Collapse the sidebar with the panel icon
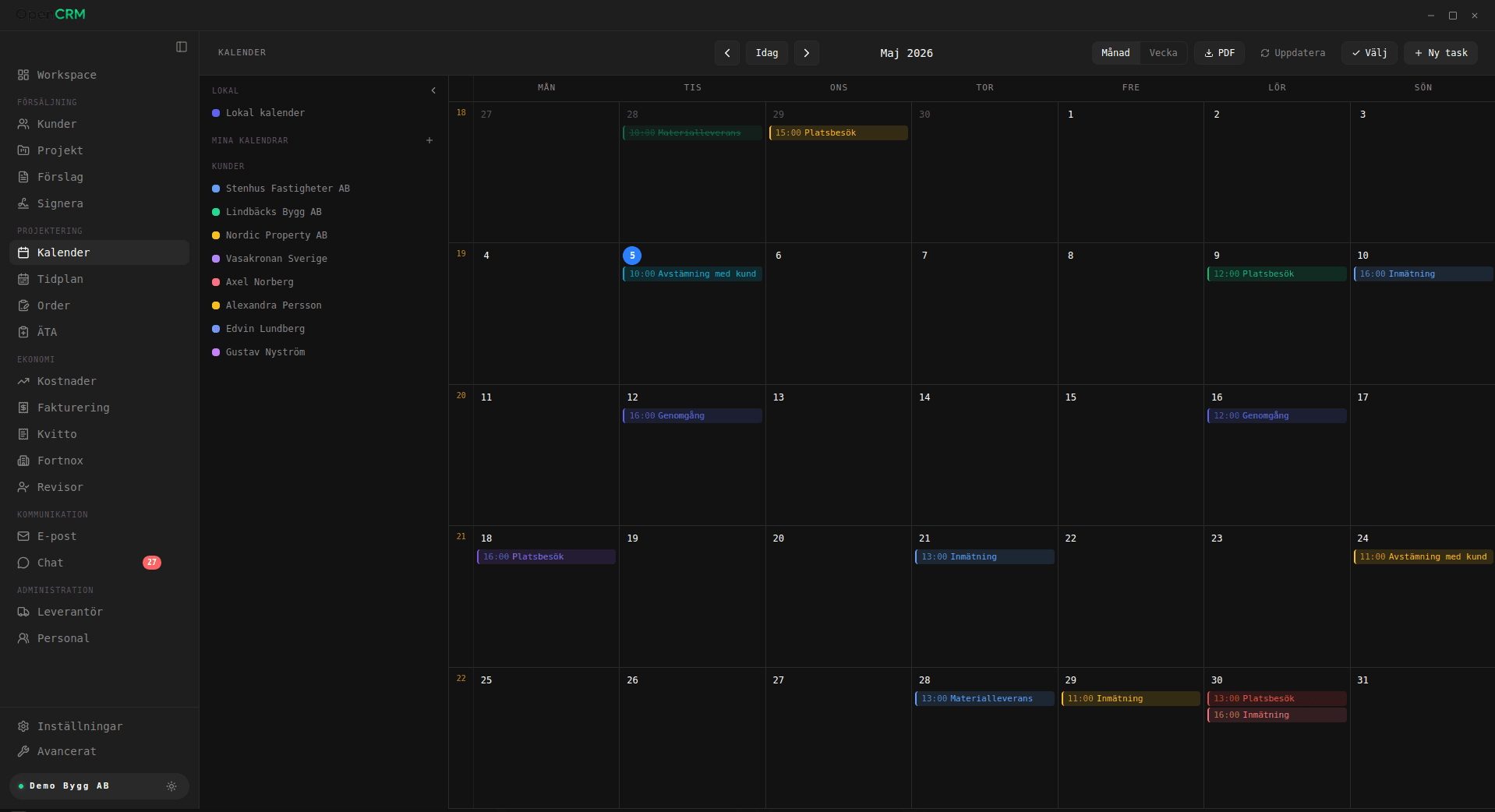The width and height of the screenshot is (1495, 812). [x=182, y=47]
